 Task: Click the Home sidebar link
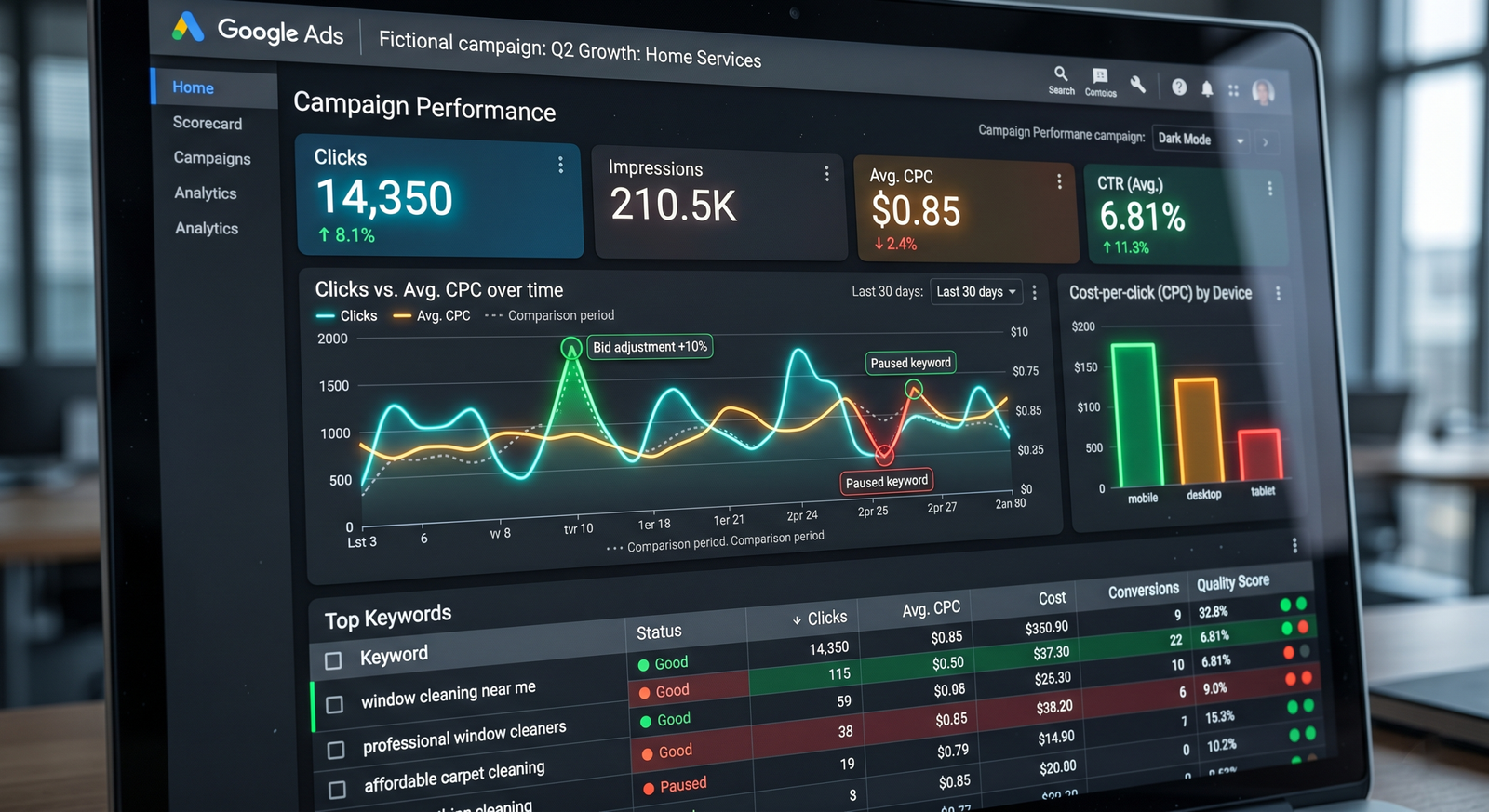(x=193, y=87)
